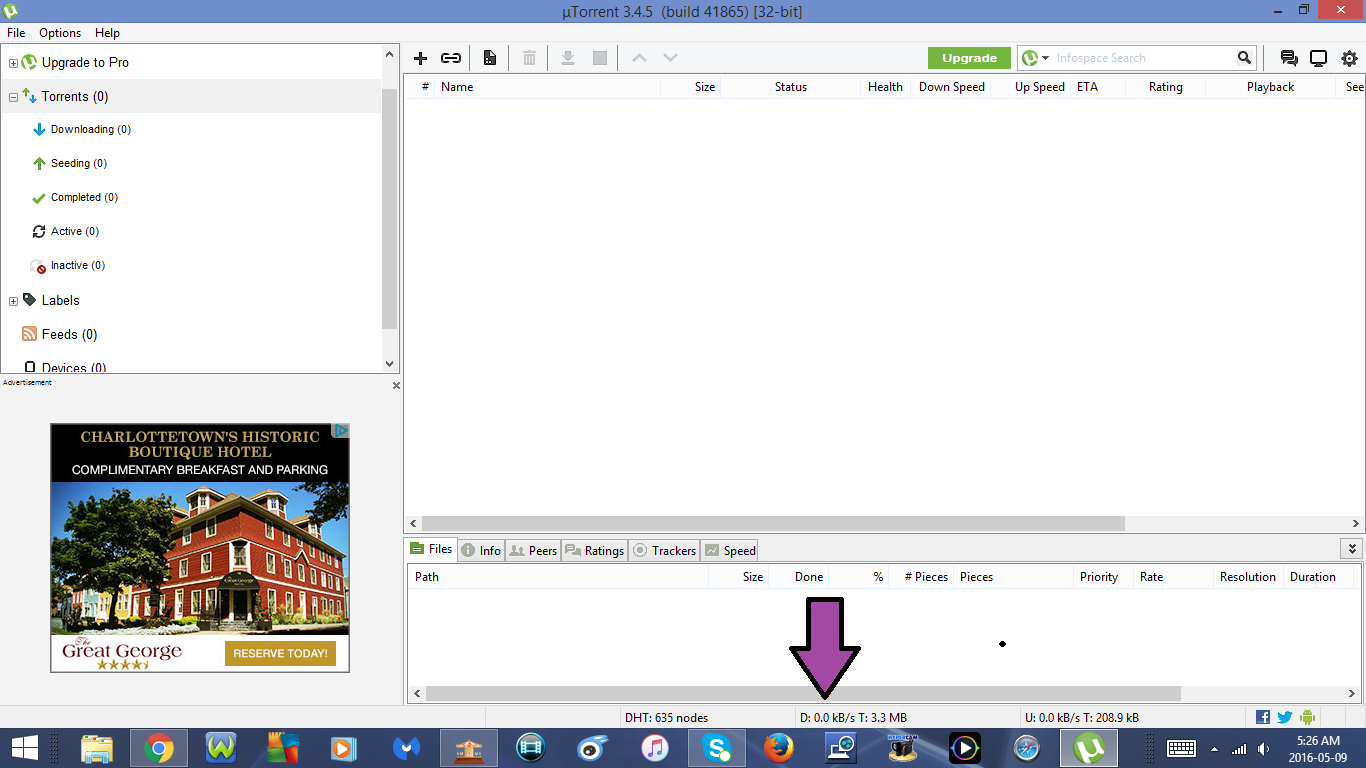
Task: Expand the Upgrade to Pro tree node
Action: click(13, 63)
